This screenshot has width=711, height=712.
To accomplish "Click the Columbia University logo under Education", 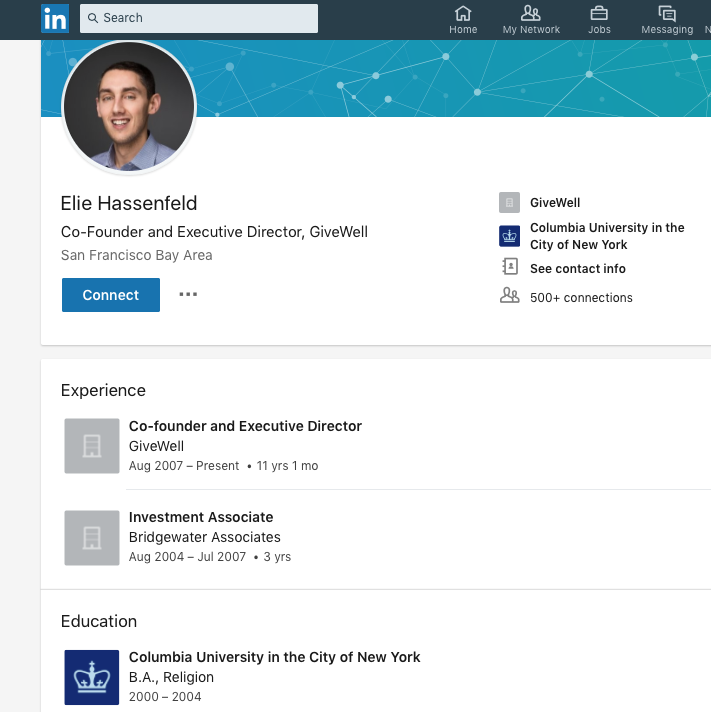I will (x=92, y=676).
